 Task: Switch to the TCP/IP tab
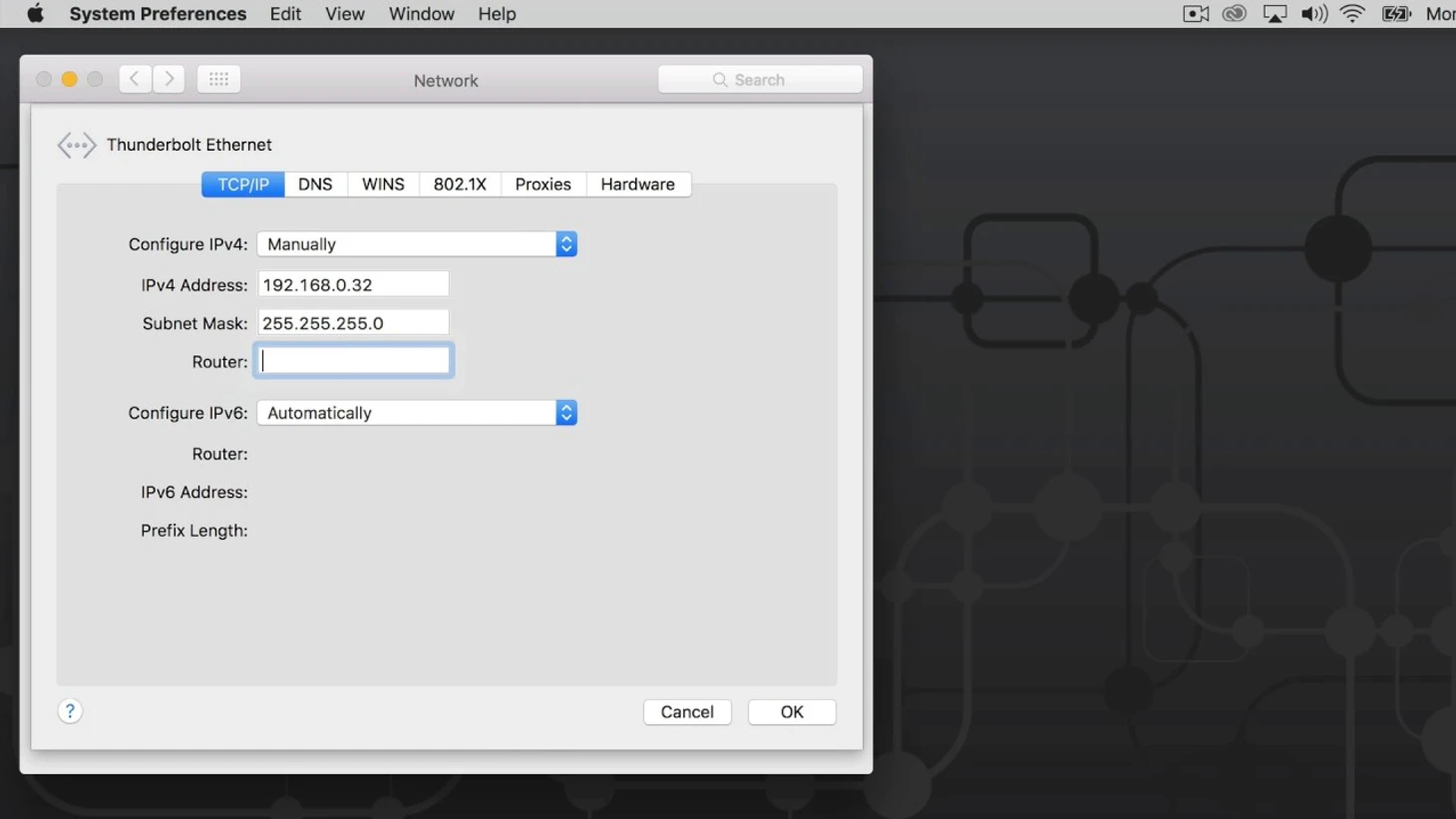(243, 185)
